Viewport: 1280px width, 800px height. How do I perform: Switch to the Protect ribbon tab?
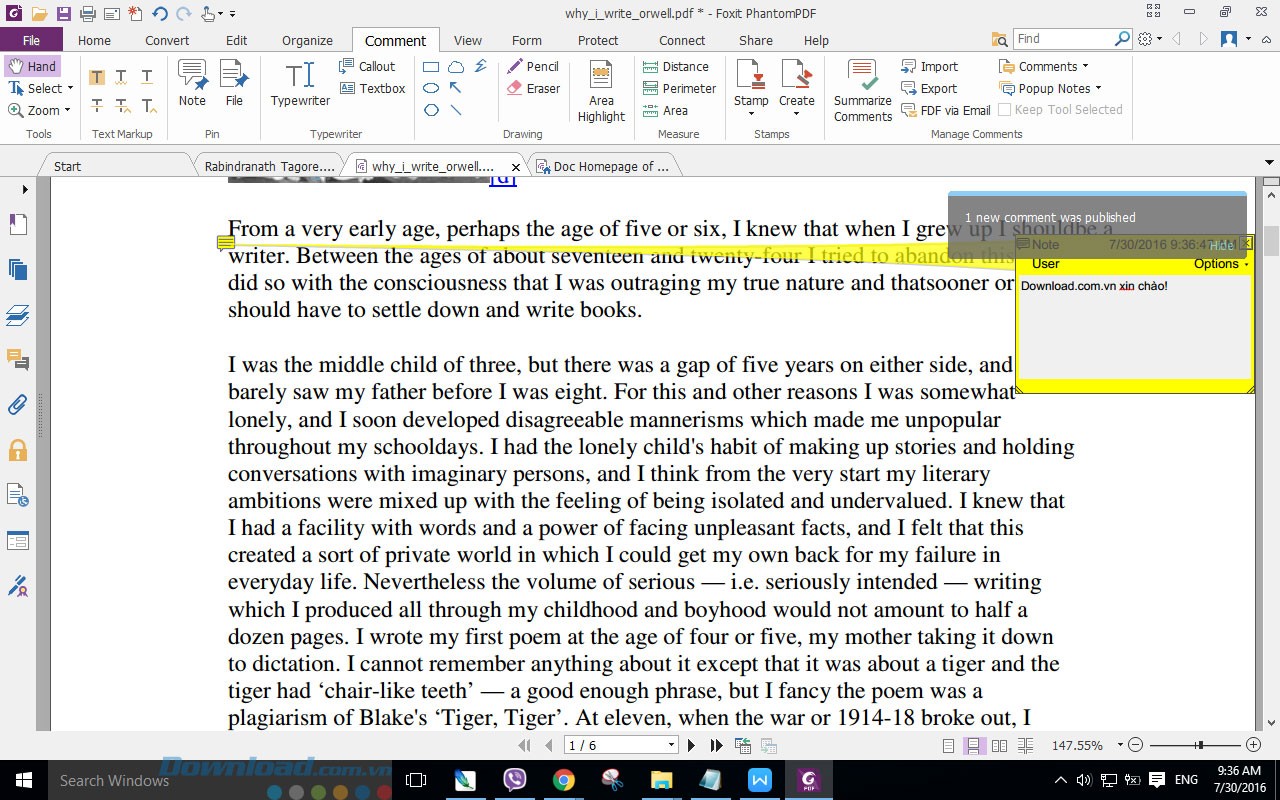(598, 41)
